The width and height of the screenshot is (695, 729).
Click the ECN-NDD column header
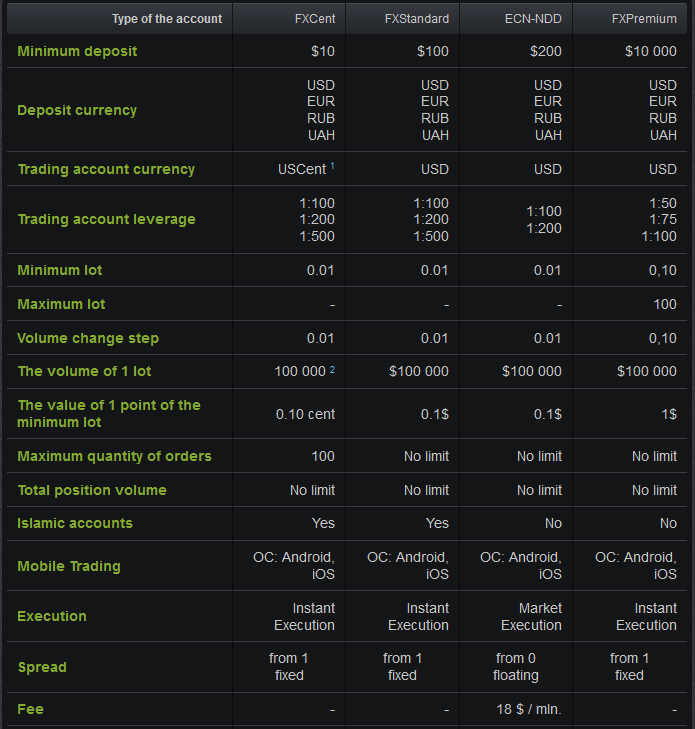pyautogui.click(x=533, y=19)
